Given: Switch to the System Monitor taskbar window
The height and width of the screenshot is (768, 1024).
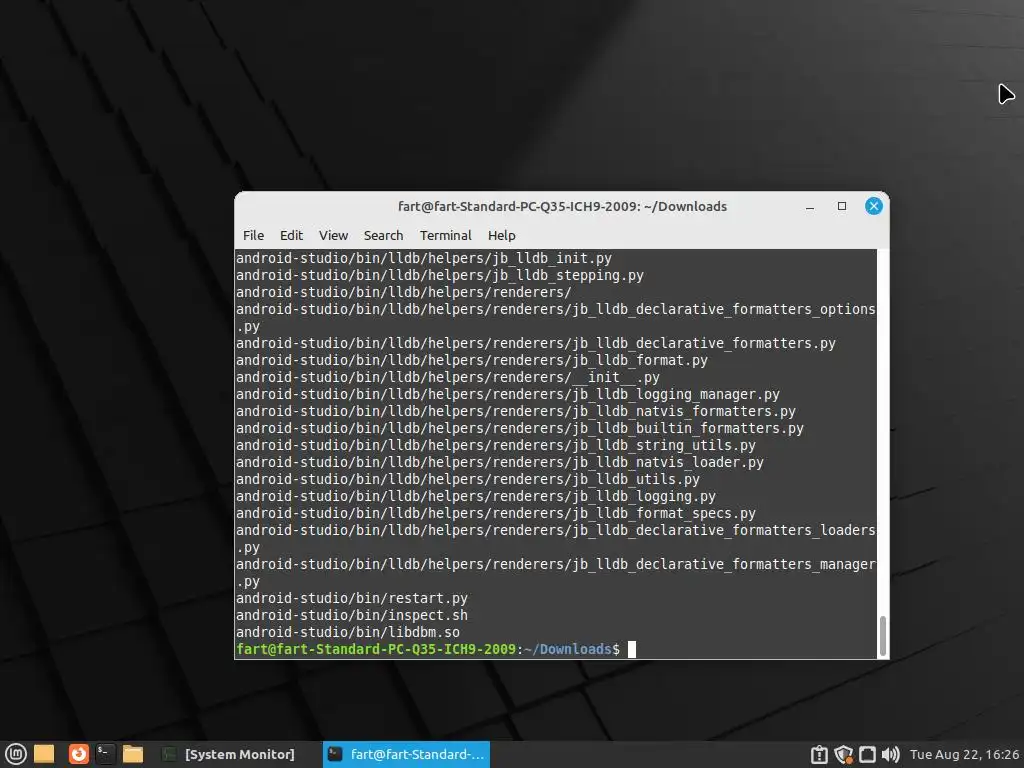Looking at the screenshot, I should click(229, 754).
